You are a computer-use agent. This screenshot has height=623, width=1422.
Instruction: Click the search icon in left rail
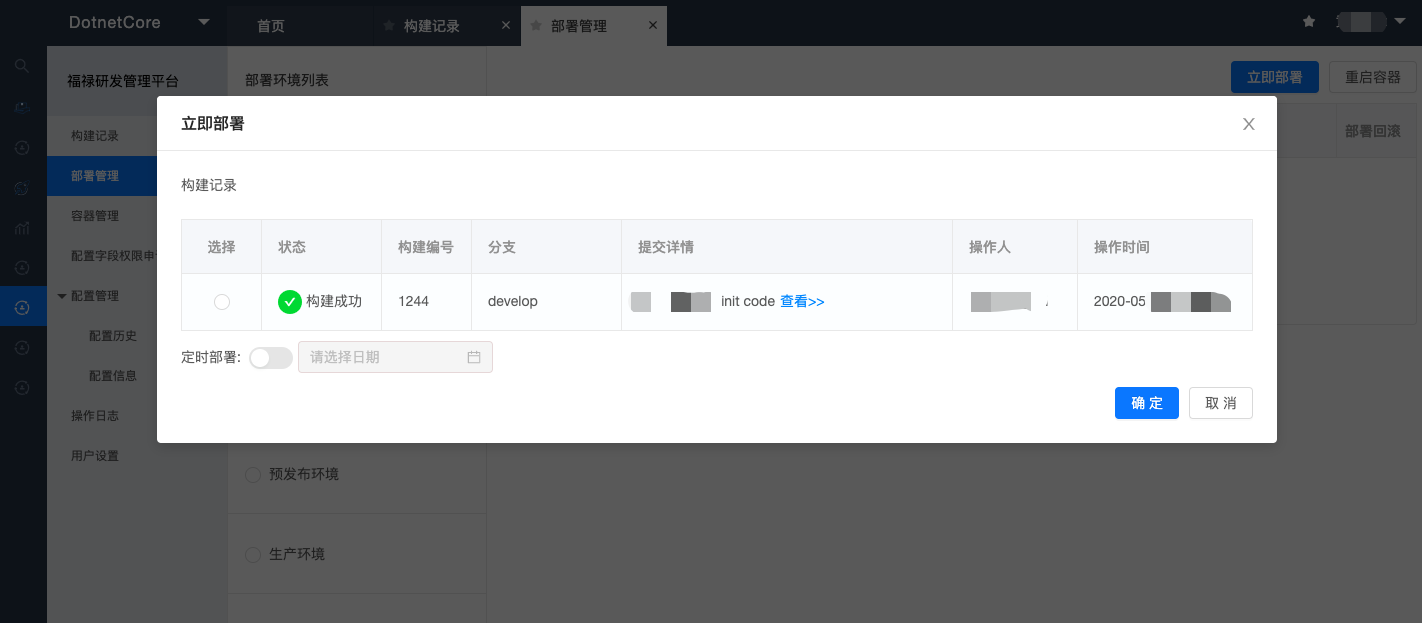tap(22, 66)
